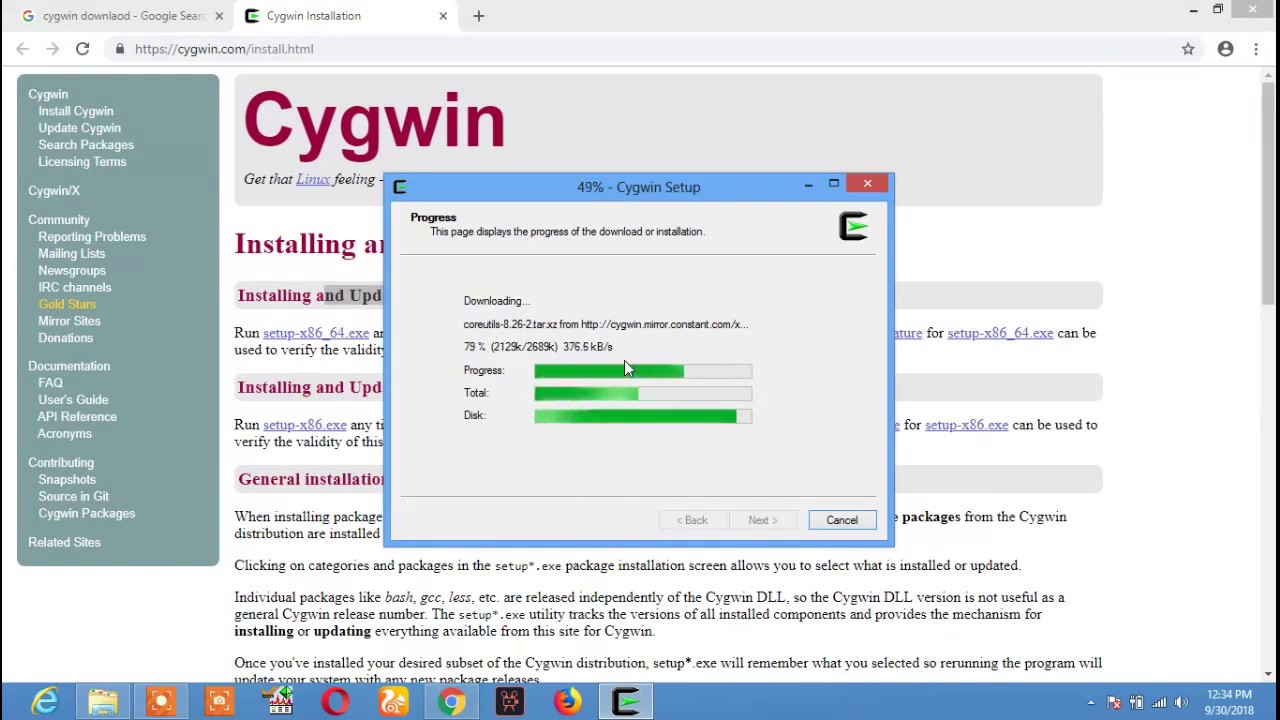This screenshot has height=720, width=1280.
Task: Open the Cygwin/X sidebar link
Action: [x=54, y=190]
